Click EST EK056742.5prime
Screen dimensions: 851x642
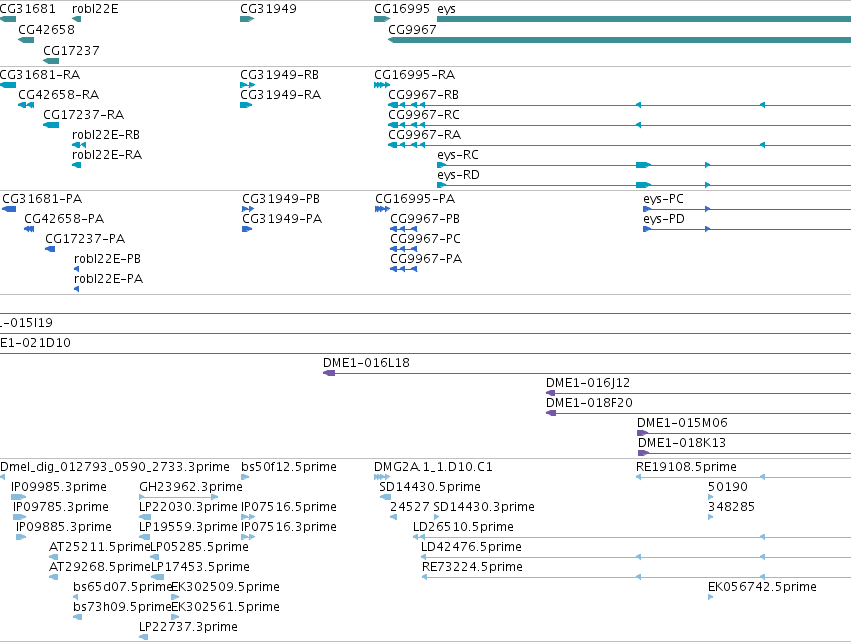pos(762,587)
